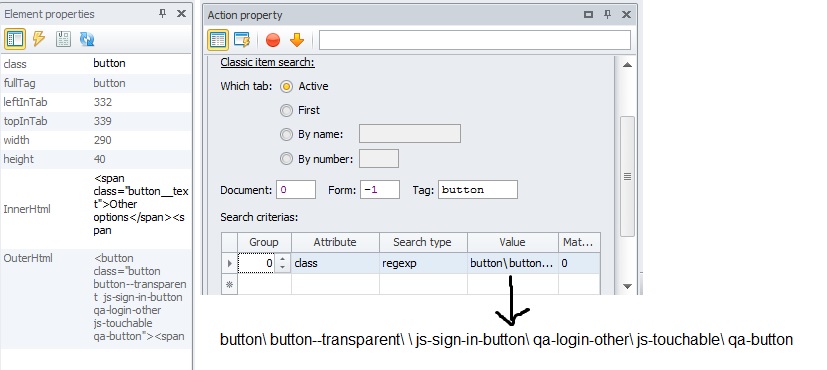Click the match cell showing 0
Image resolution: width=827 pixels, height=370 pixels.
(579, 263)
